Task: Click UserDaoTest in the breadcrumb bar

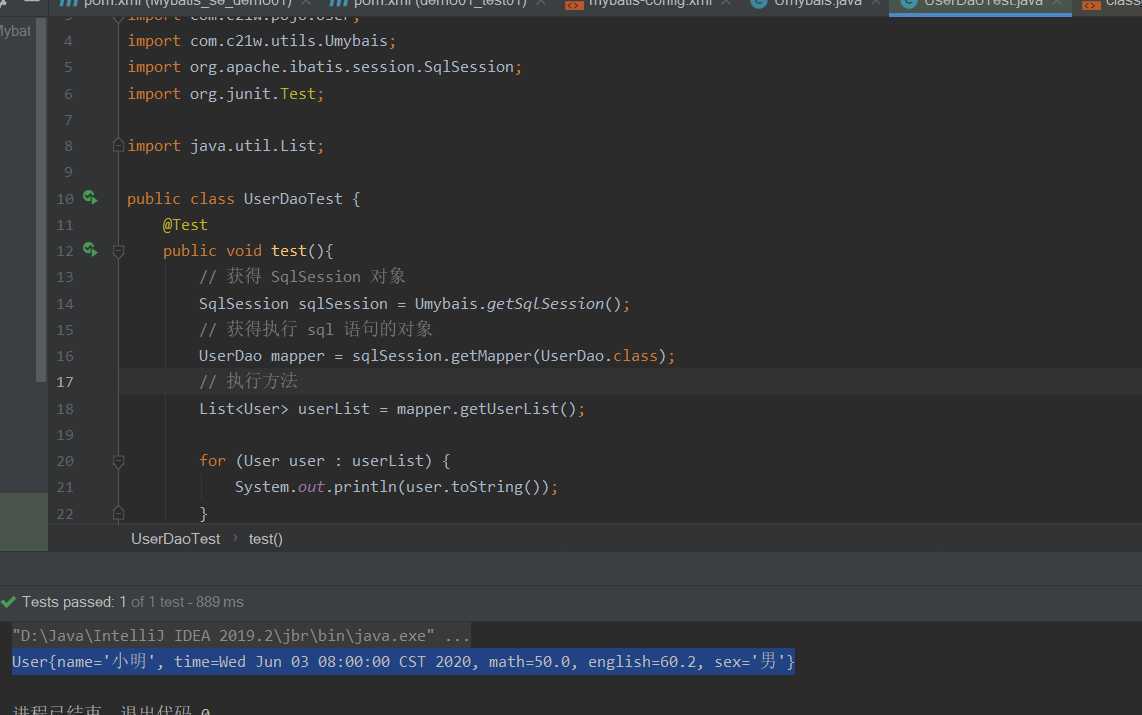Action: (x=176, y=539)
